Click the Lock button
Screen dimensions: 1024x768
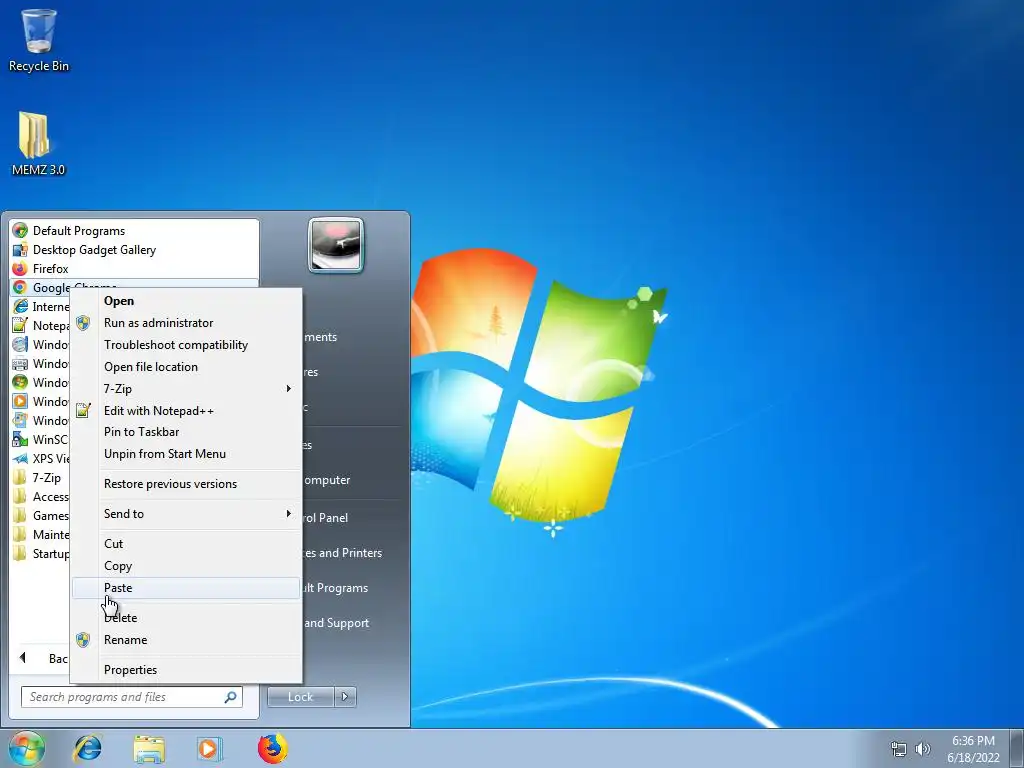tap(300, 697)
